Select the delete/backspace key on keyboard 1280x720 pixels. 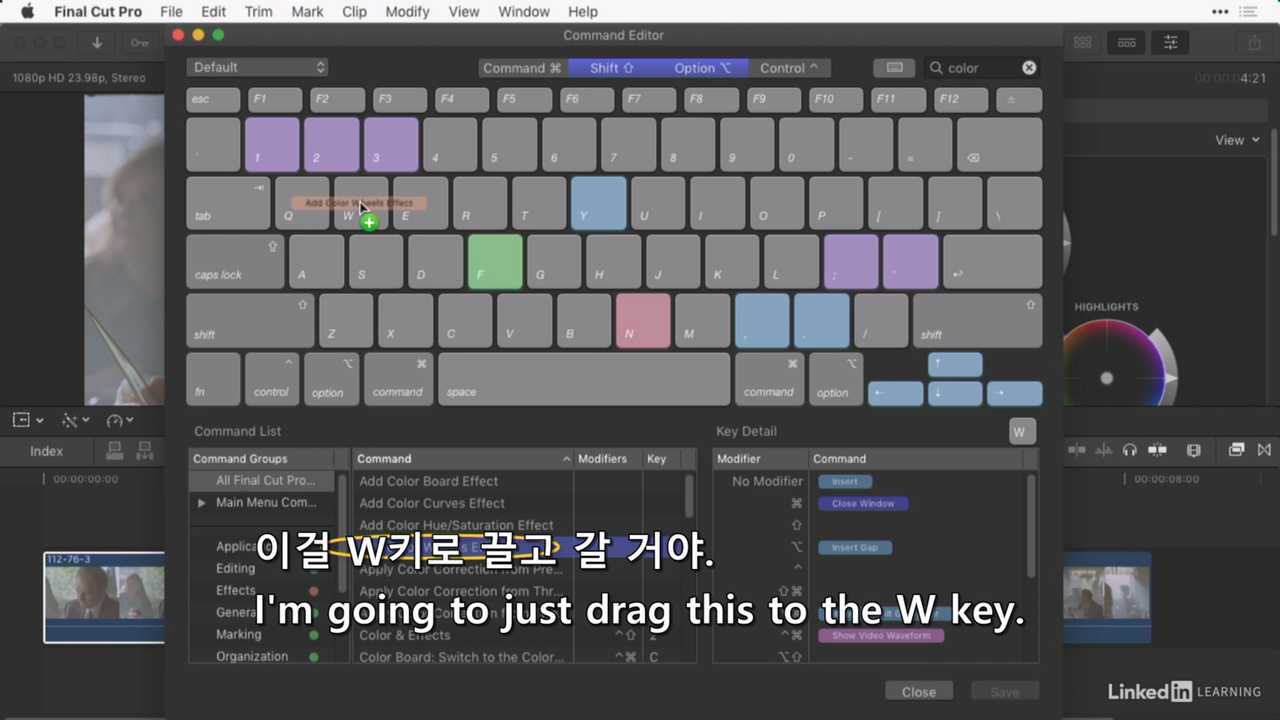(x=999, y=145)
